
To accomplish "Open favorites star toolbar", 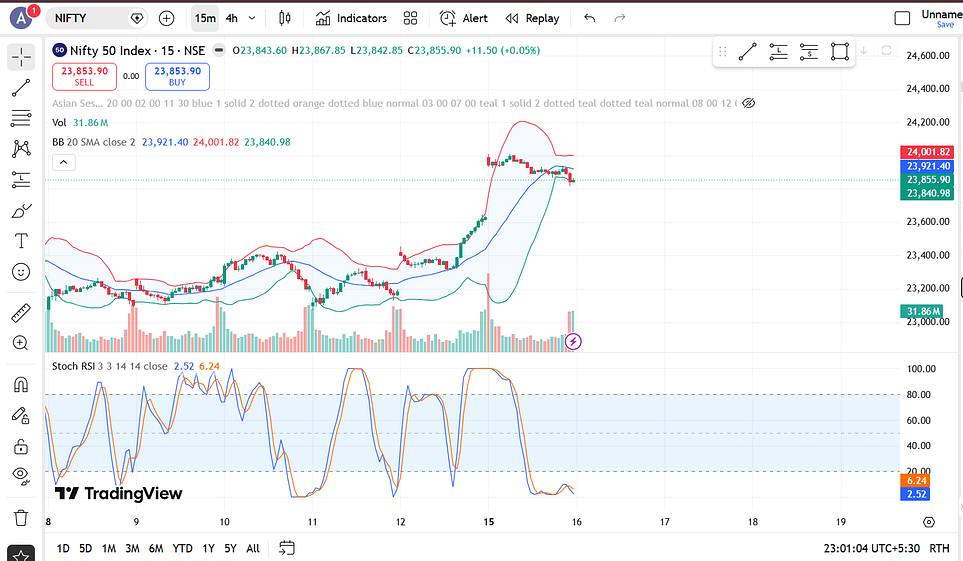I will (21, 555).
